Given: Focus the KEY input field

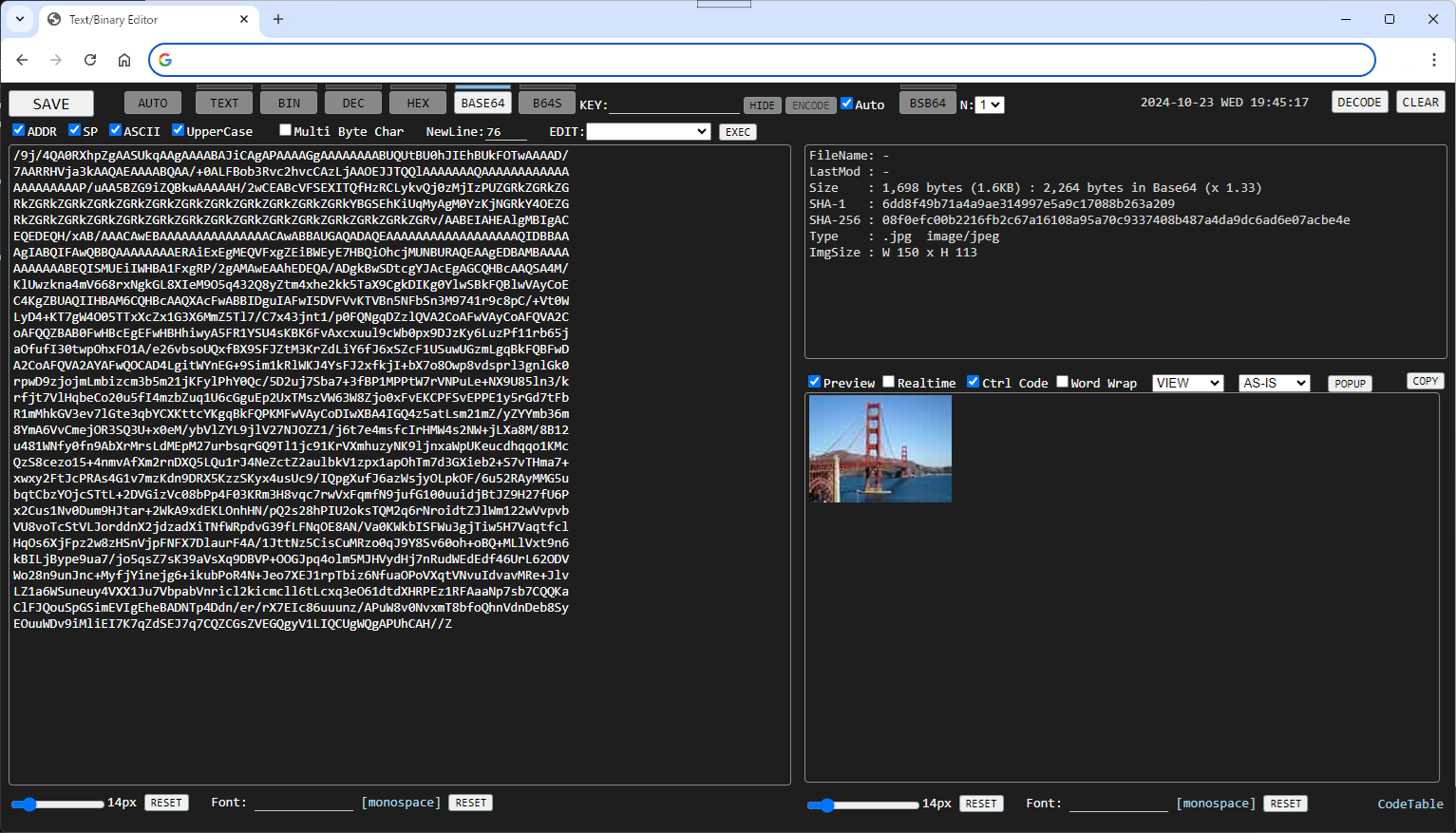Looking at the screenshot, I should coord(674,104).
